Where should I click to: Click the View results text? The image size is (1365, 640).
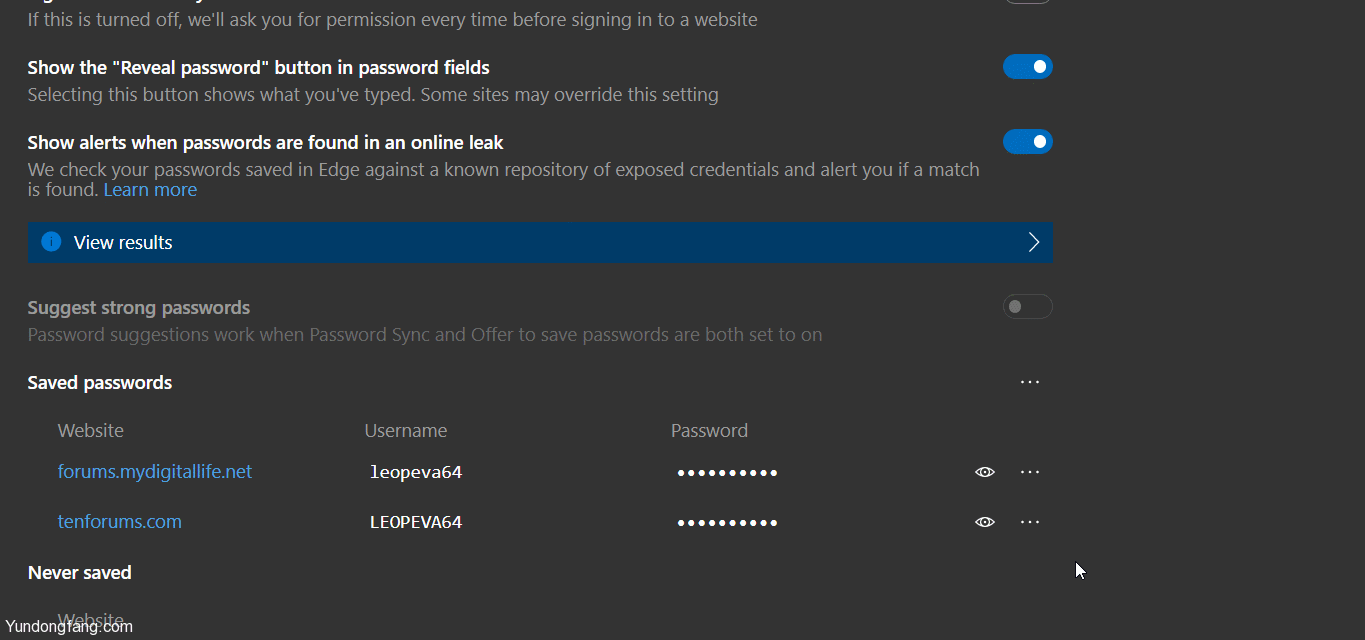[123, 243]
